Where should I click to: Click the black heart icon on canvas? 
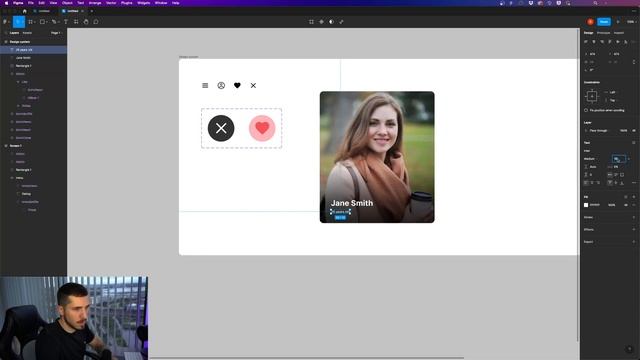point(237,85)
